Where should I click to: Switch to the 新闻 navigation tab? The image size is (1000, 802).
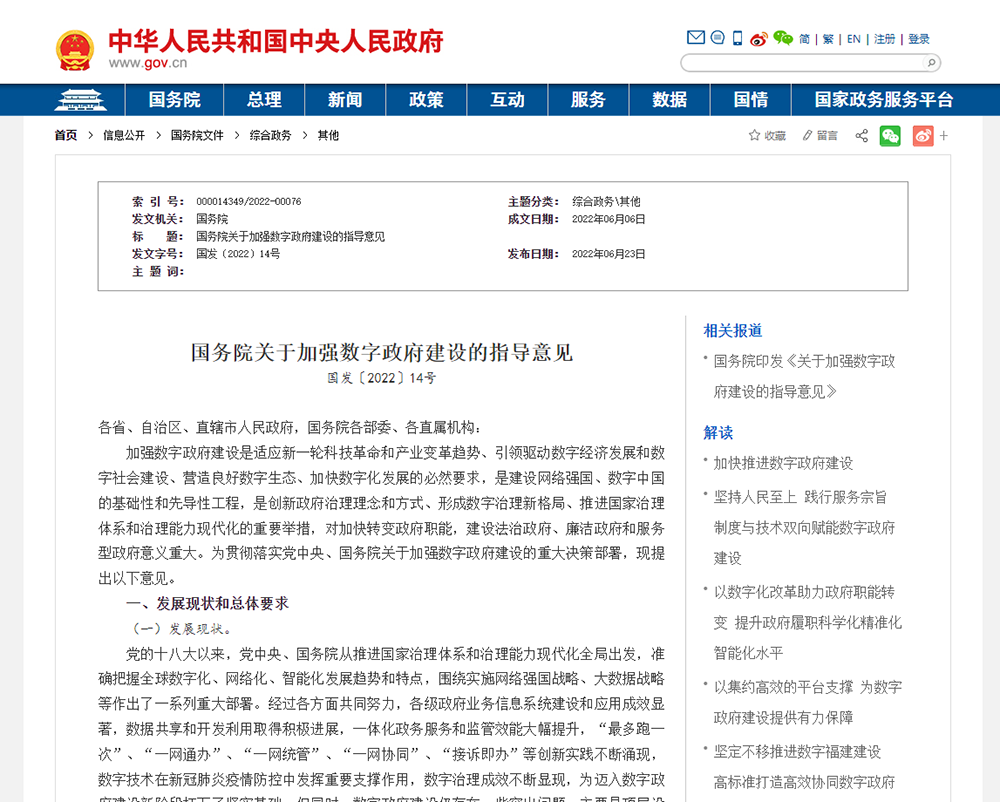click(345, 100)
